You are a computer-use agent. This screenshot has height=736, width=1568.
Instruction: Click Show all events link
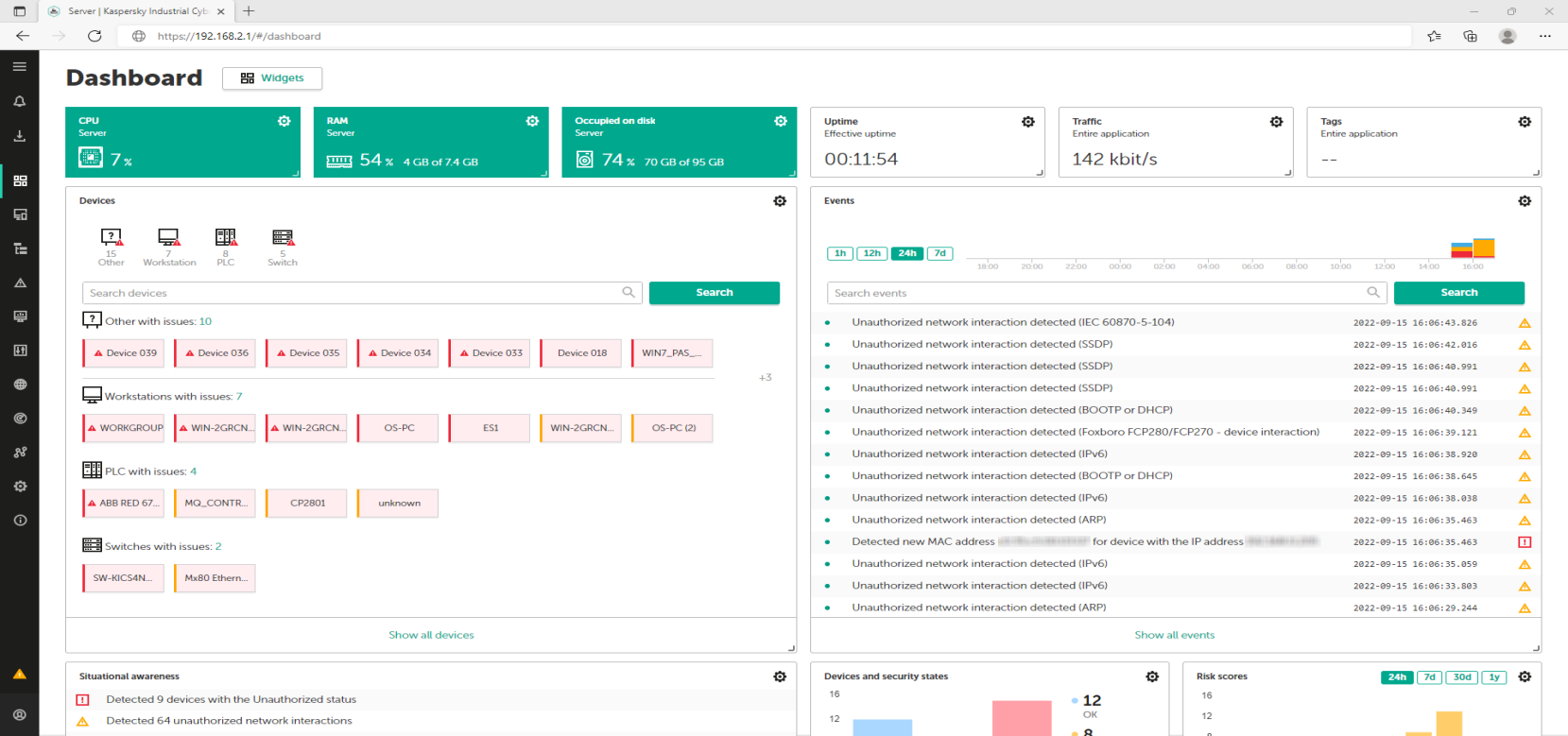1174,635
